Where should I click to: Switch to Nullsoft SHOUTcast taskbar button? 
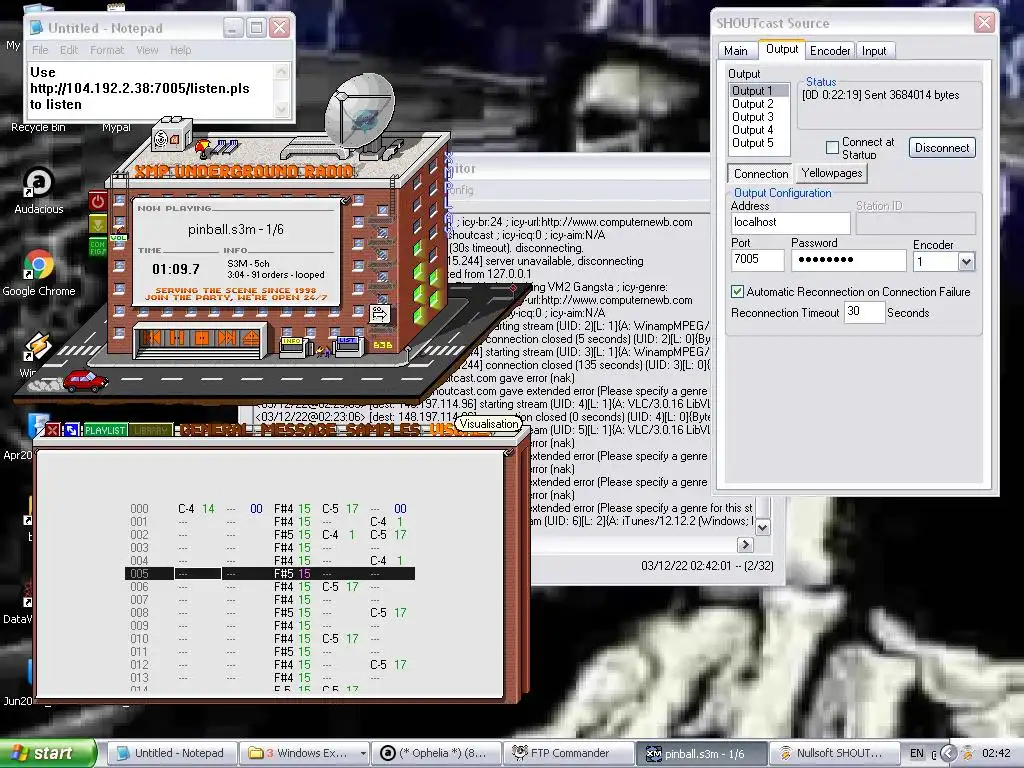click(833, 754)
